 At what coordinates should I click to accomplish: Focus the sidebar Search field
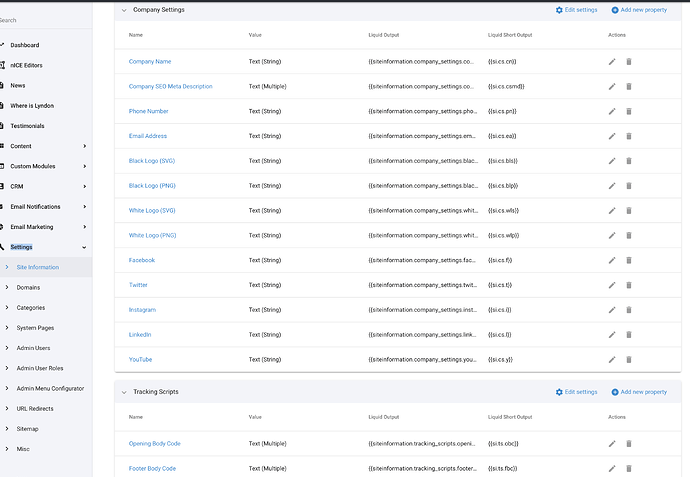point(44,20)
